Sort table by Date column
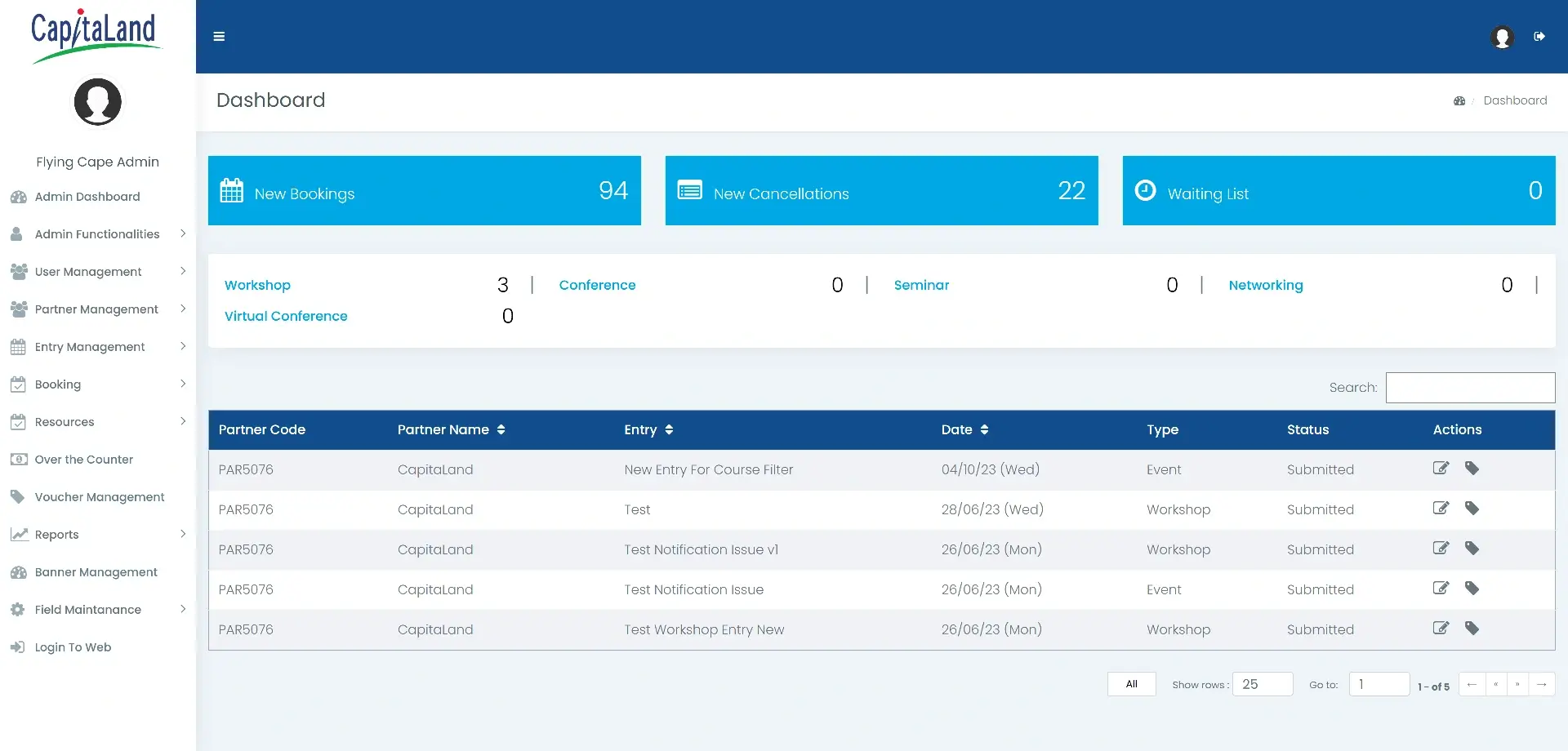 tap(984, 430)
